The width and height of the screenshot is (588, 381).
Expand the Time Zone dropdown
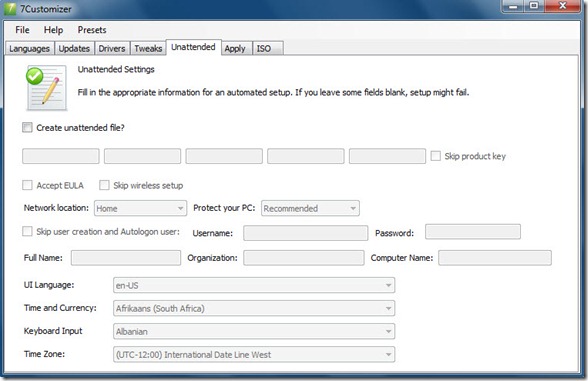[x=254, y=354]
